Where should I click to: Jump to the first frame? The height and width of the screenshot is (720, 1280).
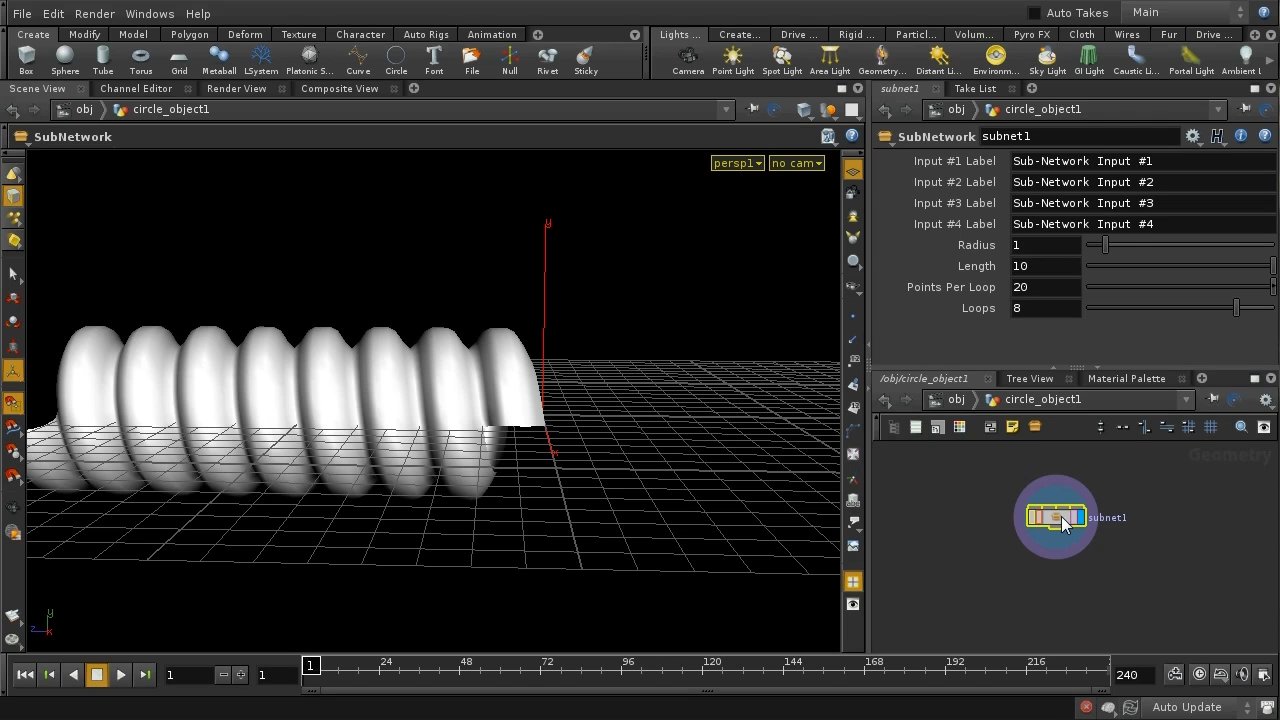tap(25, 675)
